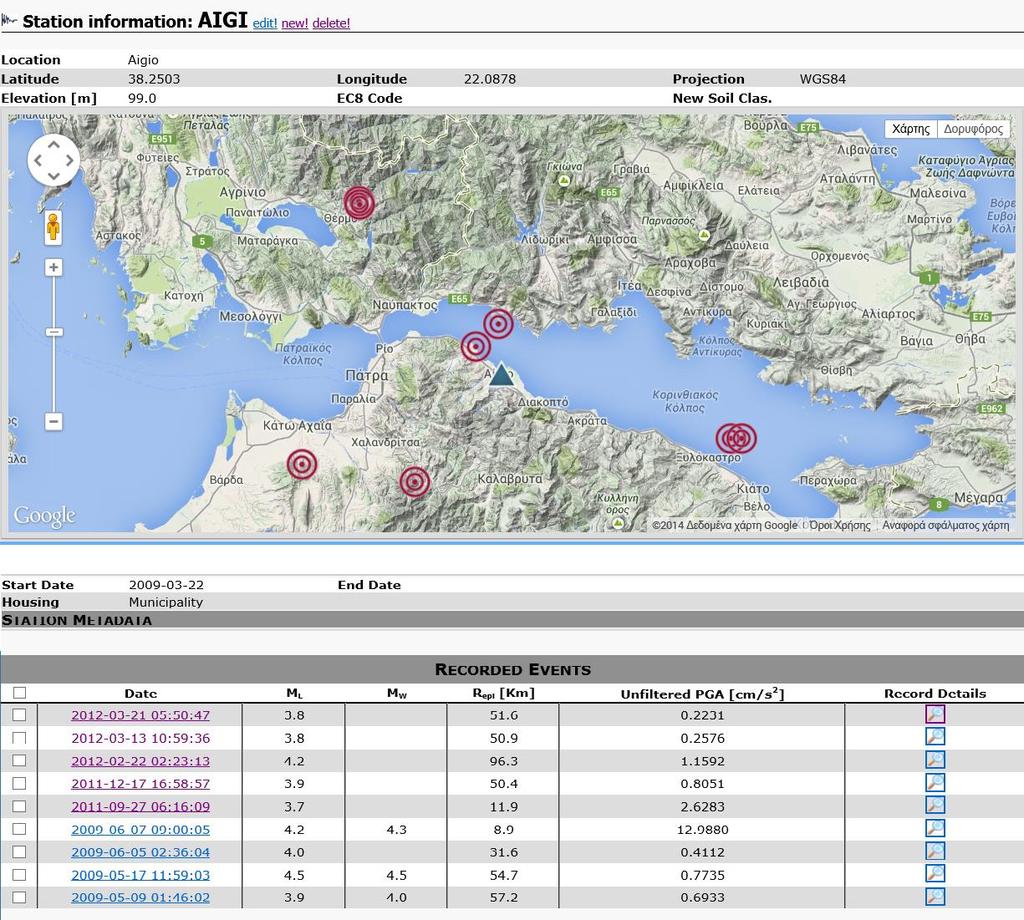Open the Όροι Χρήσης map terms link
Screen dimensions: 1024x920
point(840,525)
